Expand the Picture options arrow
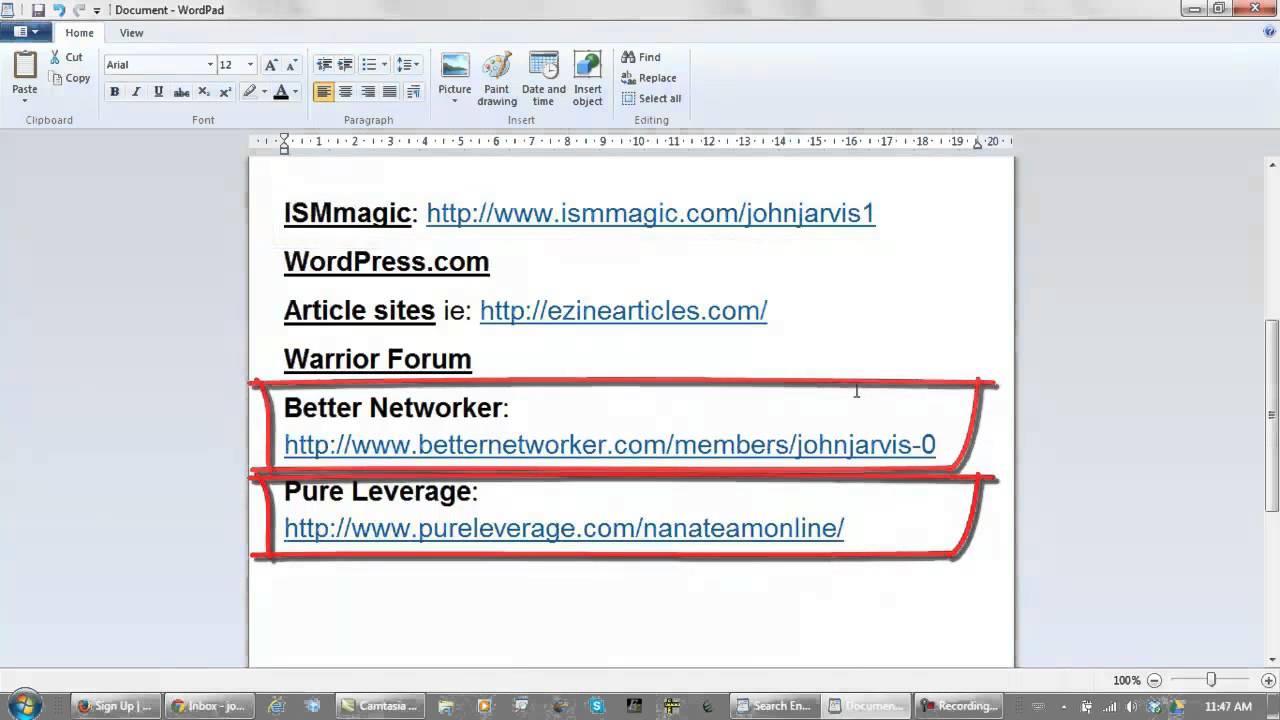Screen dimensions: 1280x720 (x=455, y=102)
